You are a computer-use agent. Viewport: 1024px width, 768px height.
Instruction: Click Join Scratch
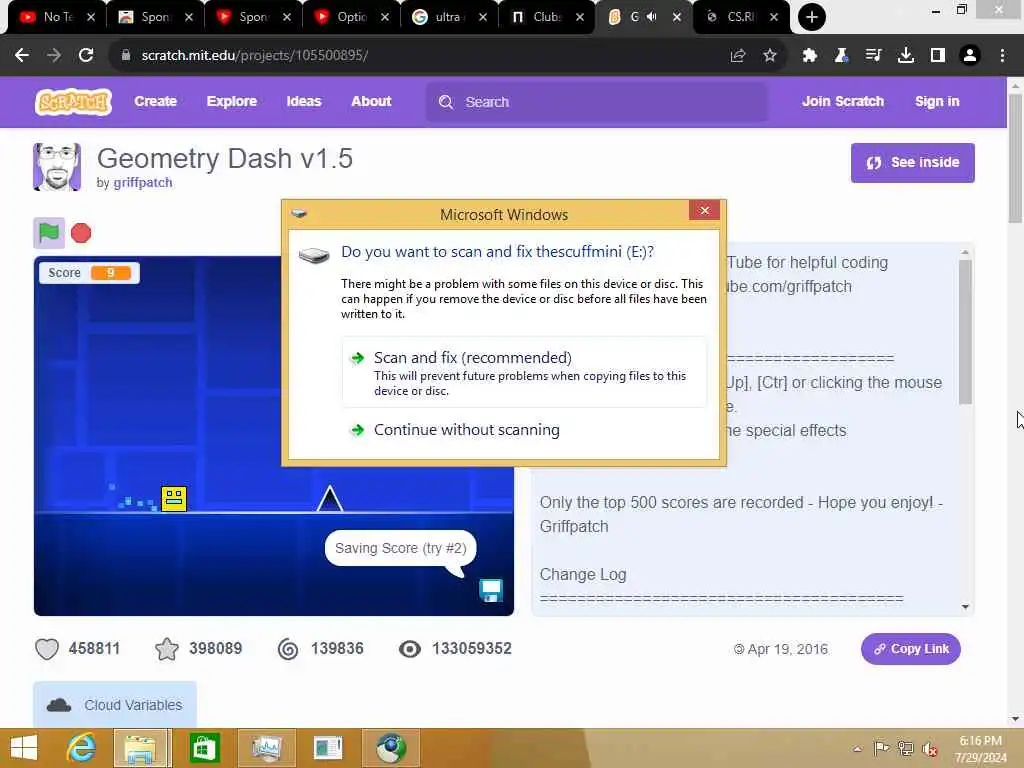842,101
